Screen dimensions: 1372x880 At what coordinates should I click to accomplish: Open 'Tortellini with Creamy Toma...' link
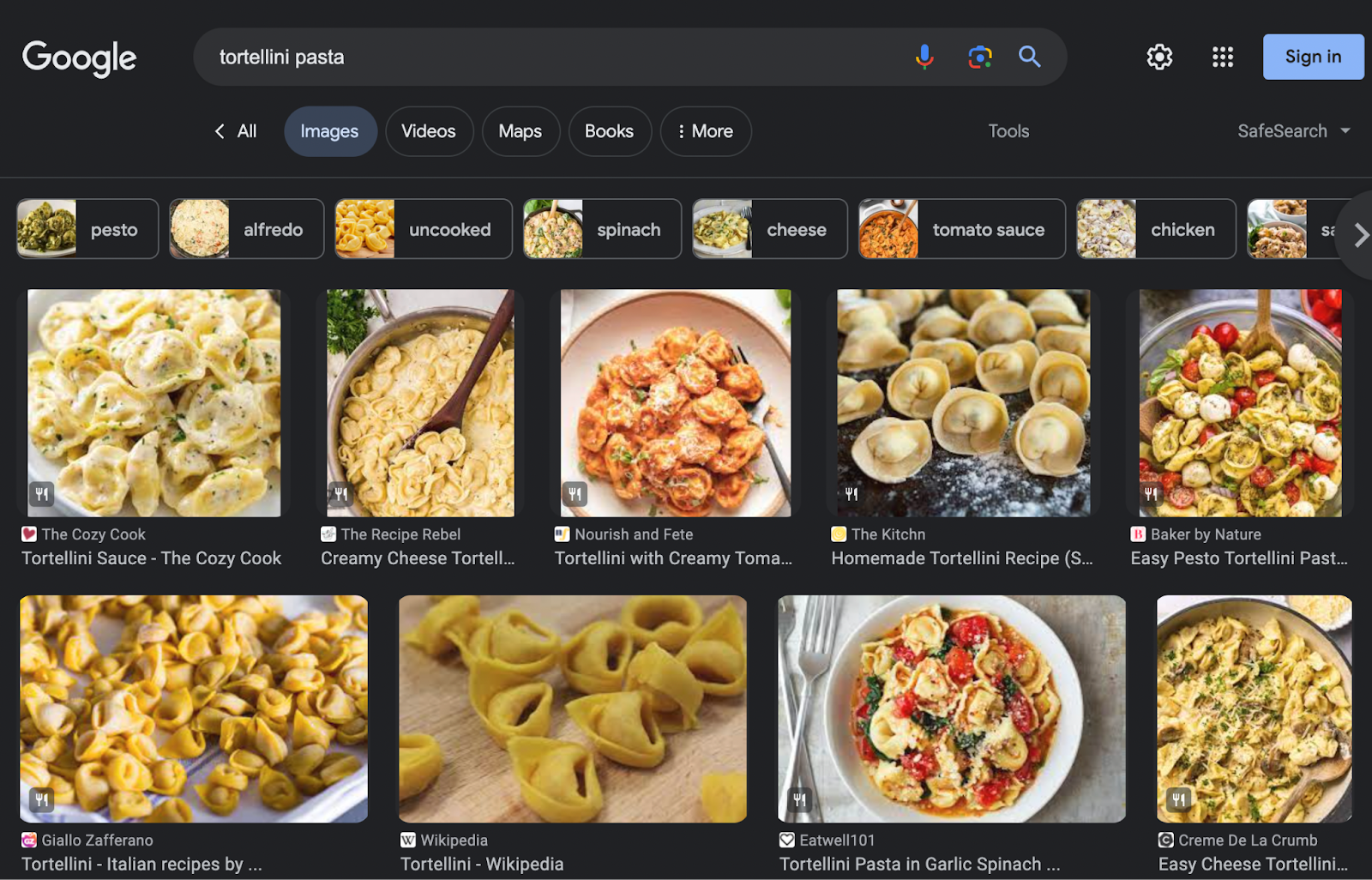click(673, 558)
